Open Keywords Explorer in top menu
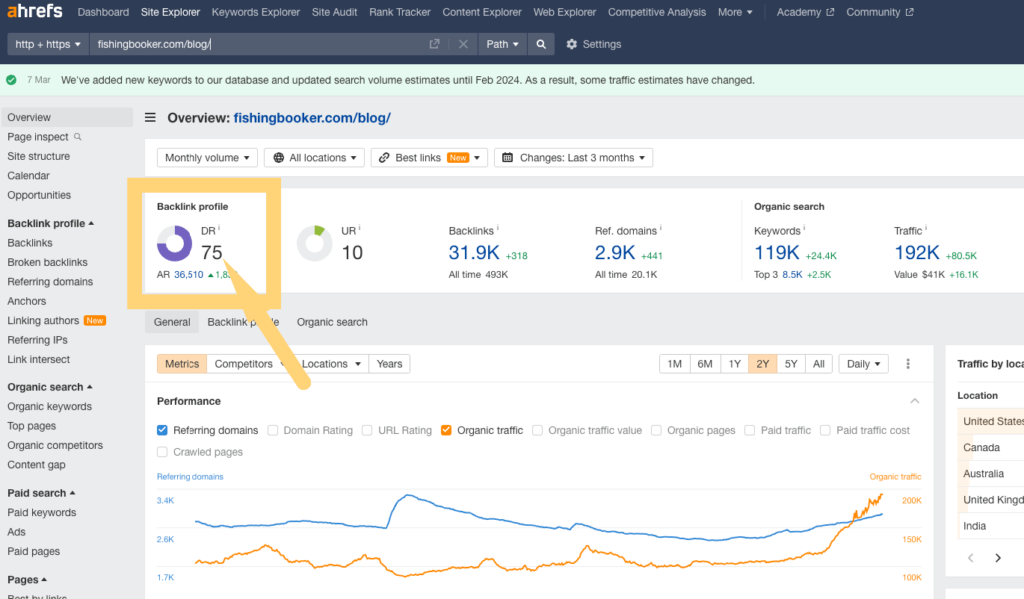 255,12
